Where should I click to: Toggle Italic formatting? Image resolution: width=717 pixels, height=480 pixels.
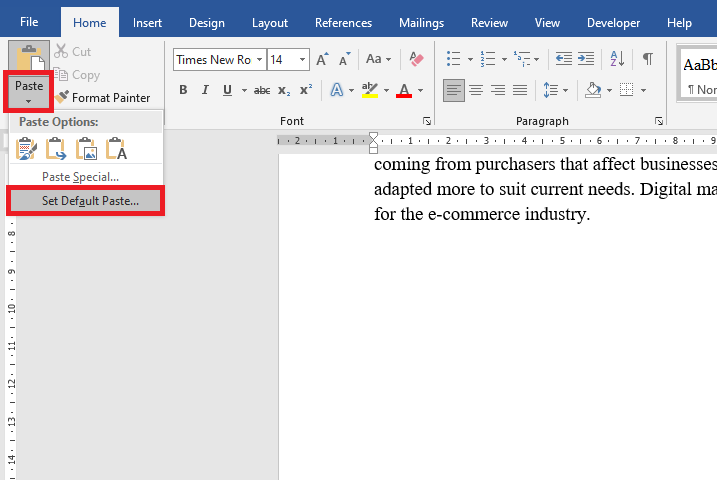point(205,90)
